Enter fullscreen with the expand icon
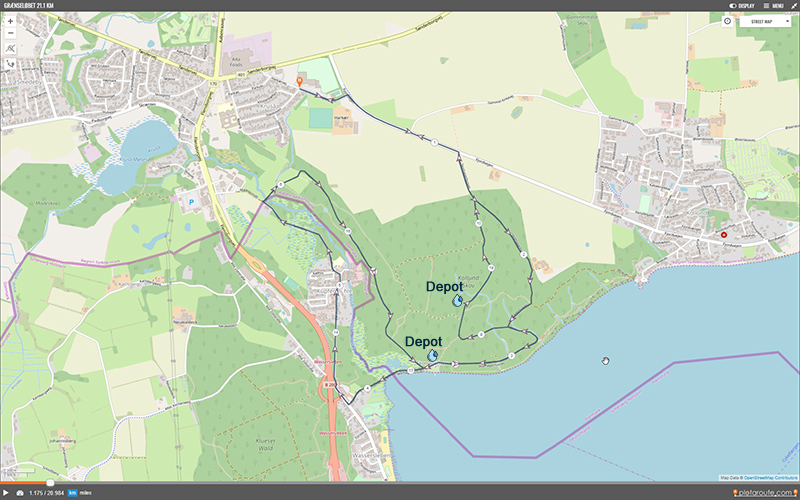This screenshot has height=500, width=800. point(791,5)
